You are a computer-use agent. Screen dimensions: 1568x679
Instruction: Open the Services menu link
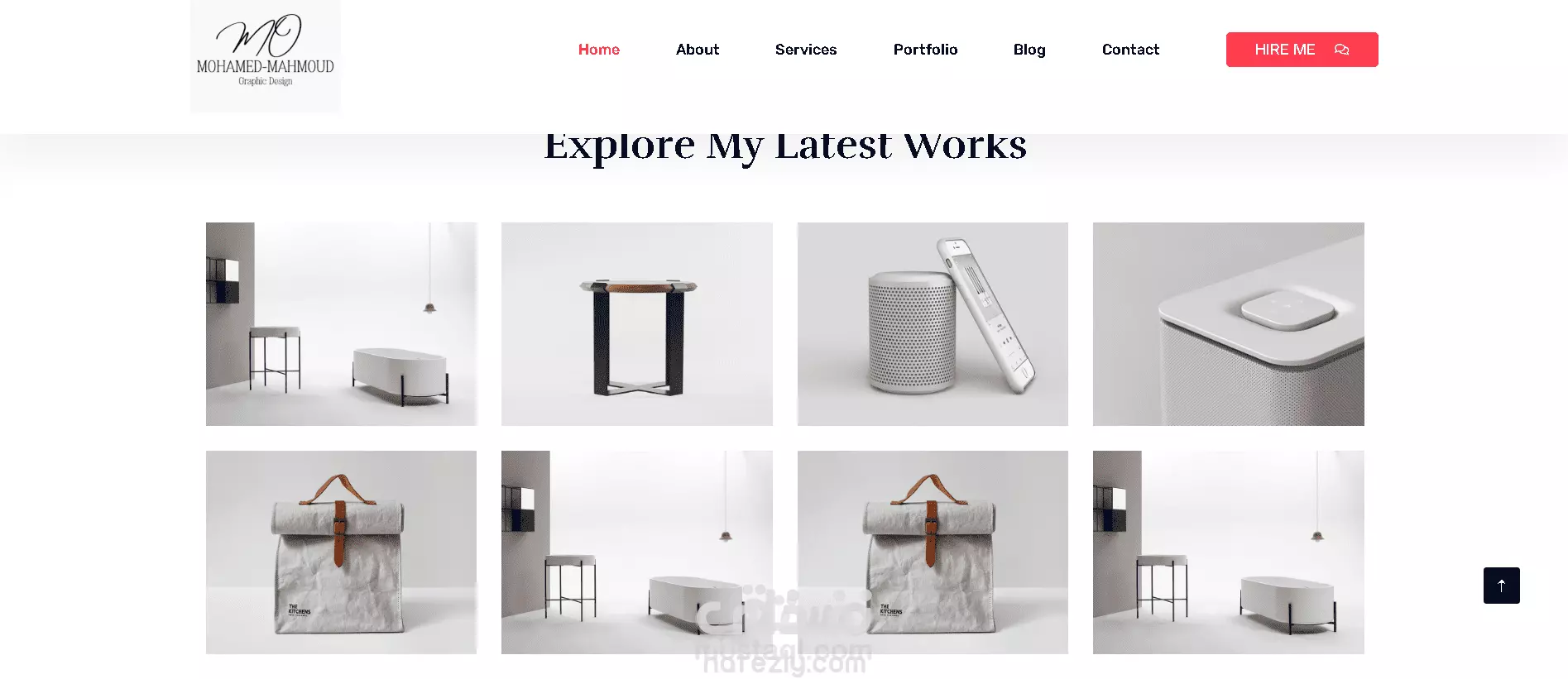coord(806,50)
